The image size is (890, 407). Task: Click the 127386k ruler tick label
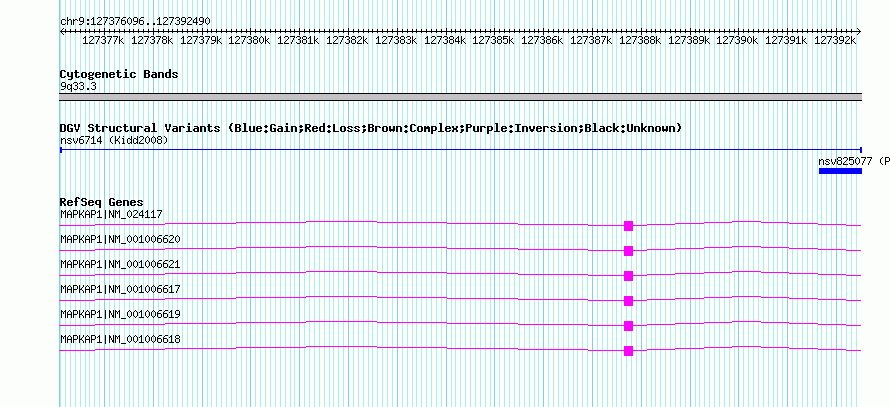pyautogui.click(x=542, y=40)
